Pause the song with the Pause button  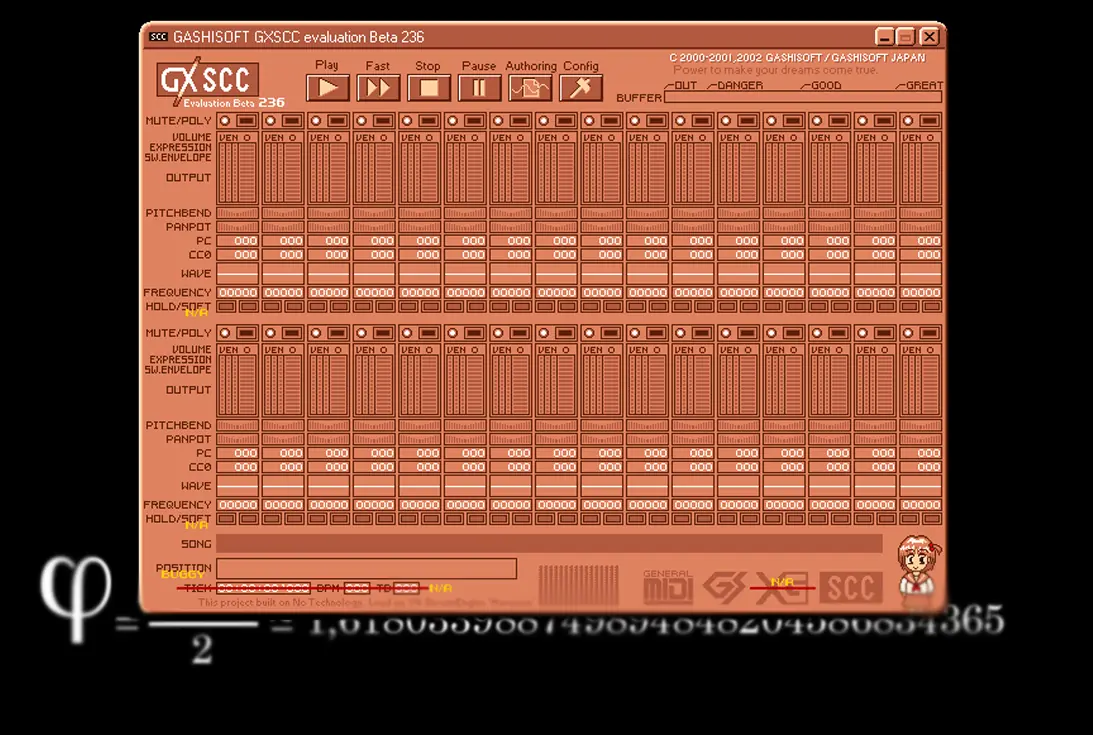(479, 88)
